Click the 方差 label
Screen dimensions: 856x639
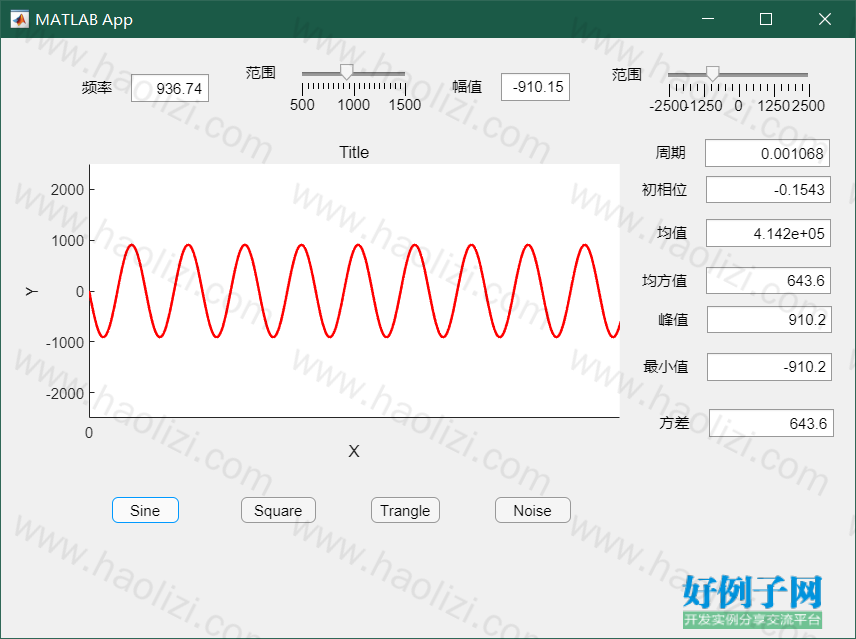click(x=674, y=423)
